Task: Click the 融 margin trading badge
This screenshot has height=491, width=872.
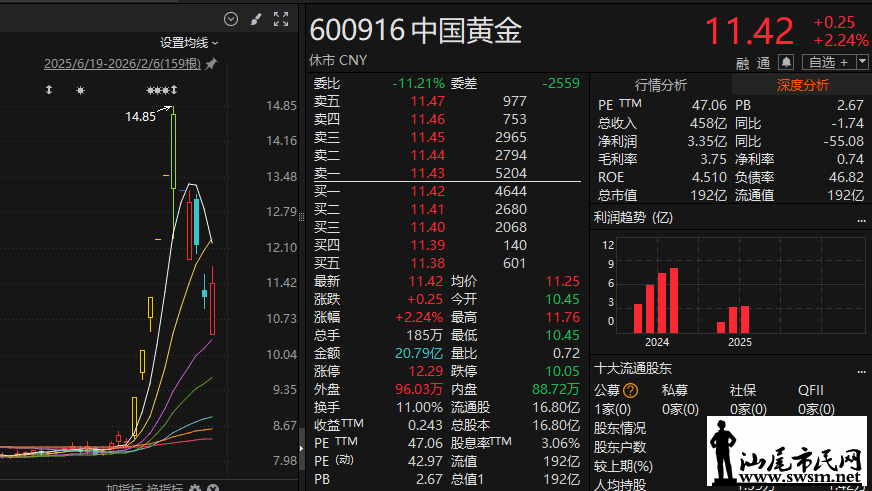Action: click(x=742, y=62)
